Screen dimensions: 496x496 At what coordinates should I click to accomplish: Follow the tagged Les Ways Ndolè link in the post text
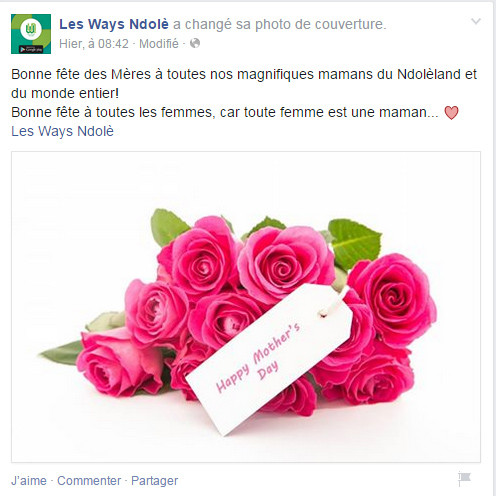coord(62,131)
